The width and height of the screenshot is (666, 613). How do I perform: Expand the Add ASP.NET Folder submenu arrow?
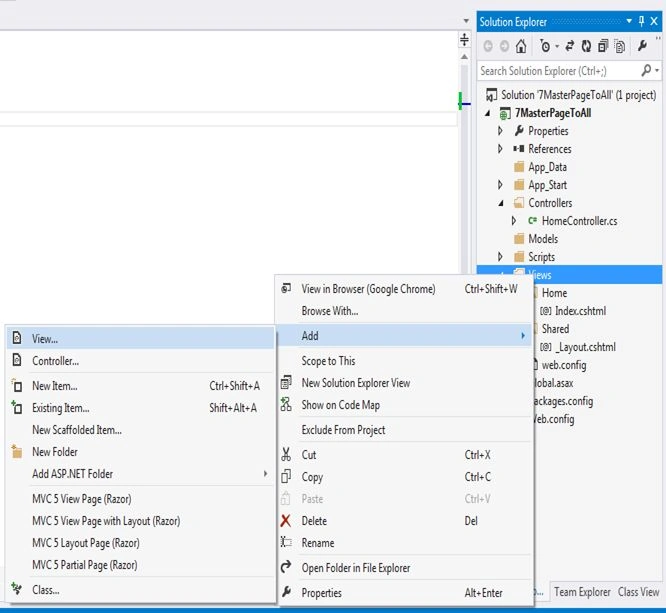tap(265, 473)
